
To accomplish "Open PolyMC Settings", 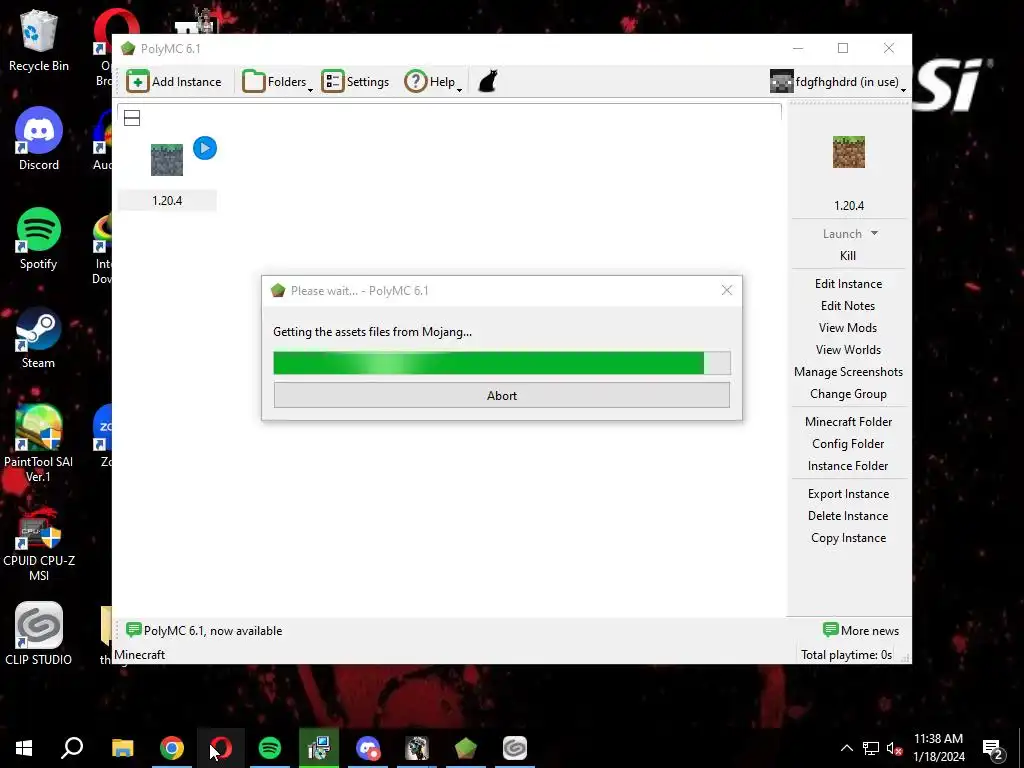I will (x=355, y=82).
